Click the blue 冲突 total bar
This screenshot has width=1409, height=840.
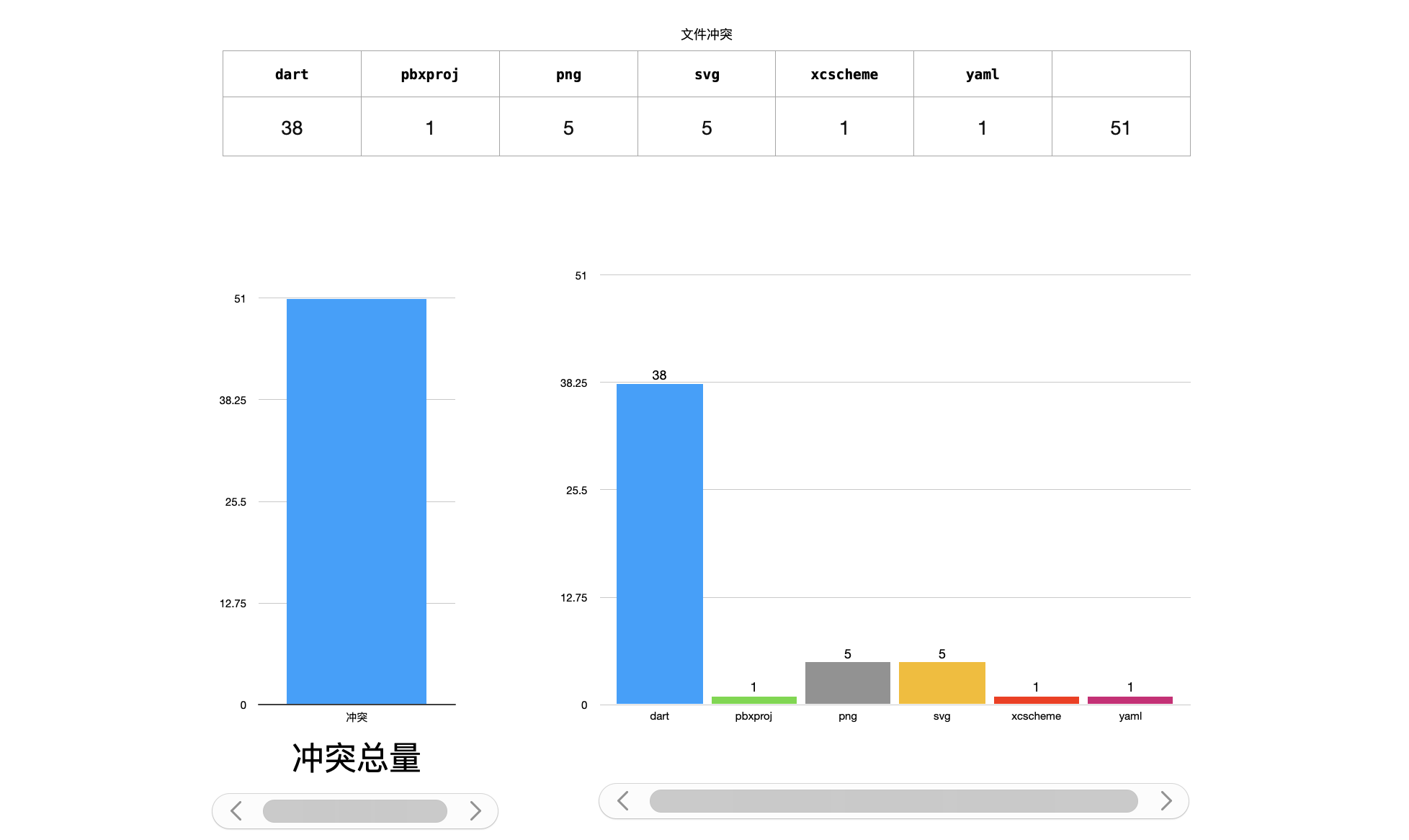point(357,501)
